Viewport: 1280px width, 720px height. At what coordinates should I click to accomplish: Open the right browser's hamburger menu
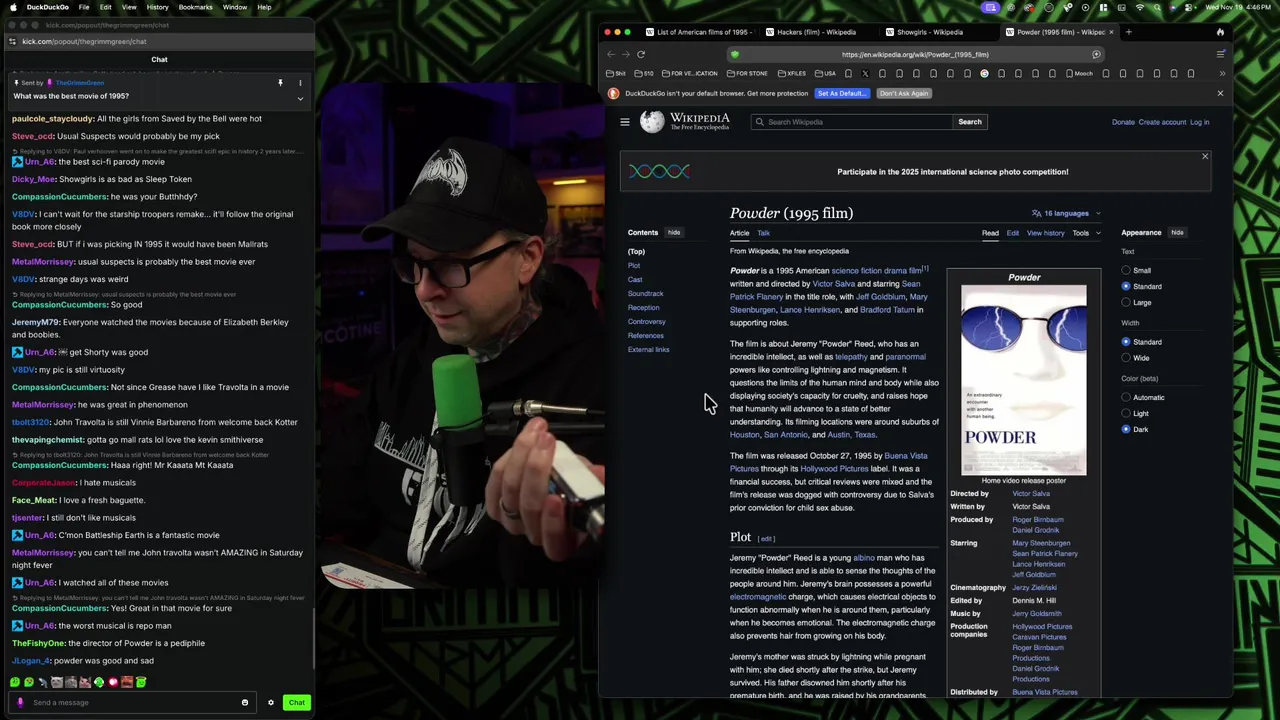[x=1221, y=54]
